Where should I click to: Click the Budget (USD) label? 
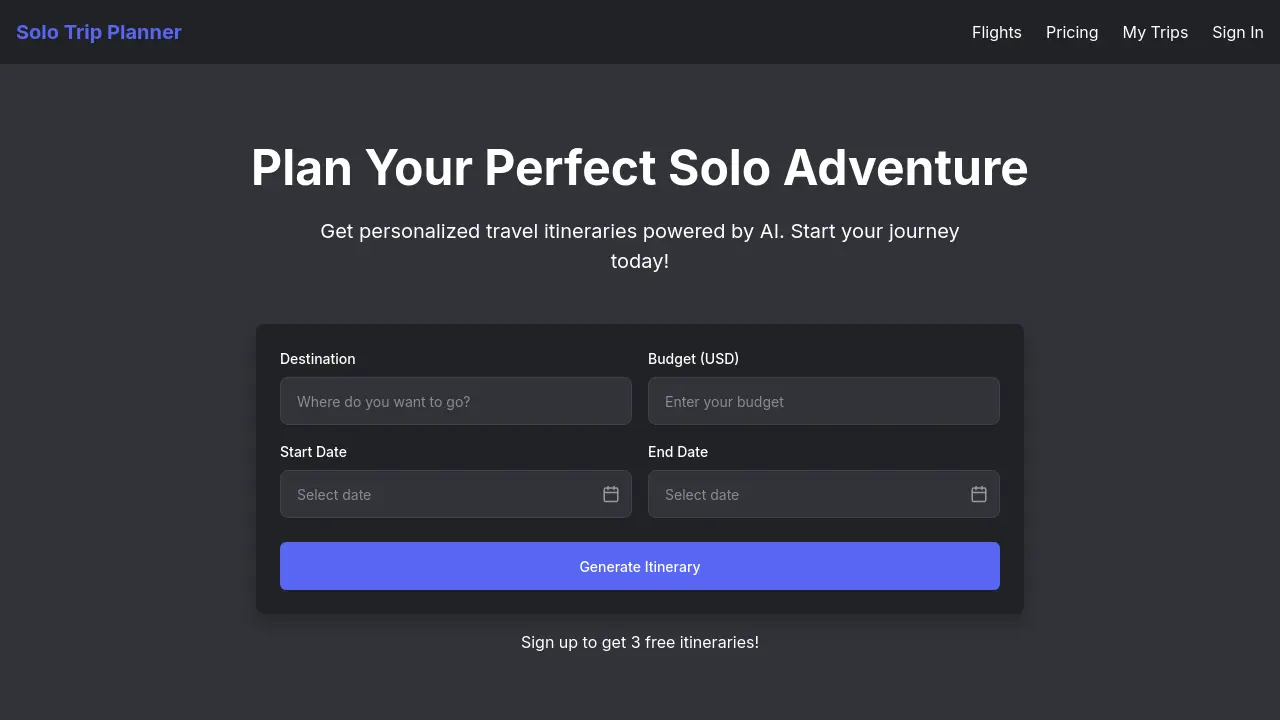tap(693, 359)
